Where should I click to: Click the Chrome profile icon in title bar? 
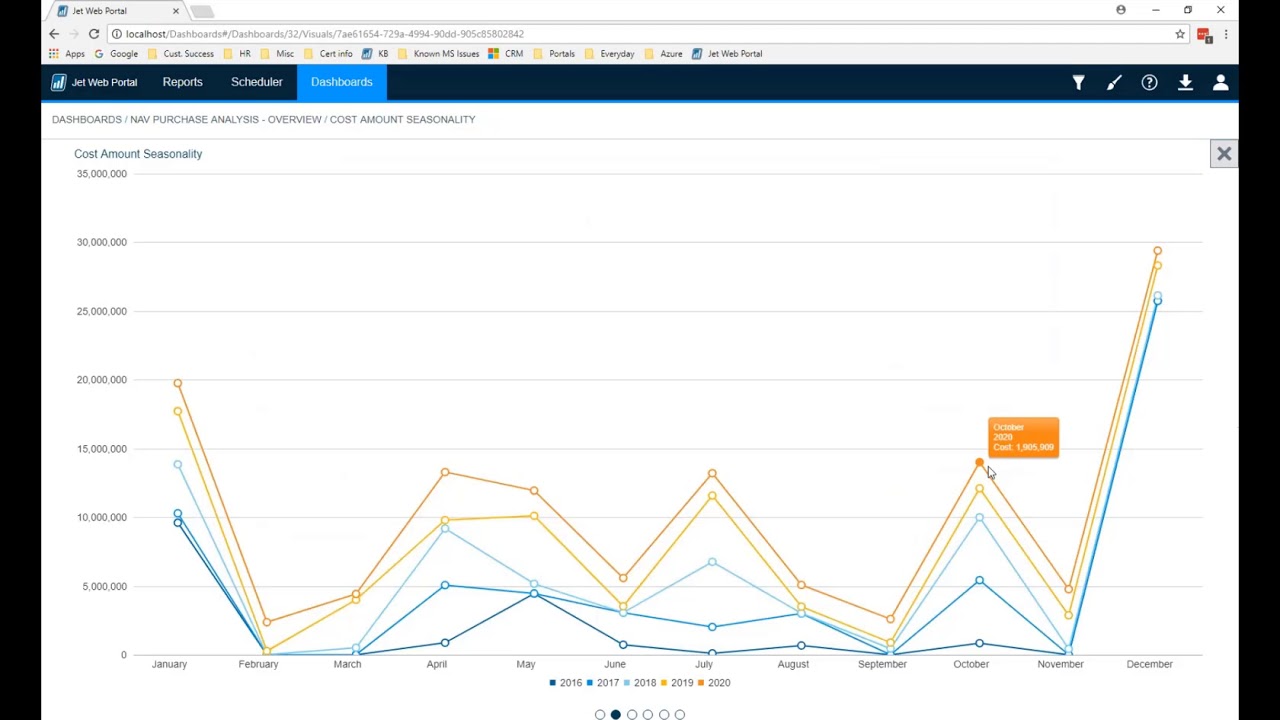1121,10
